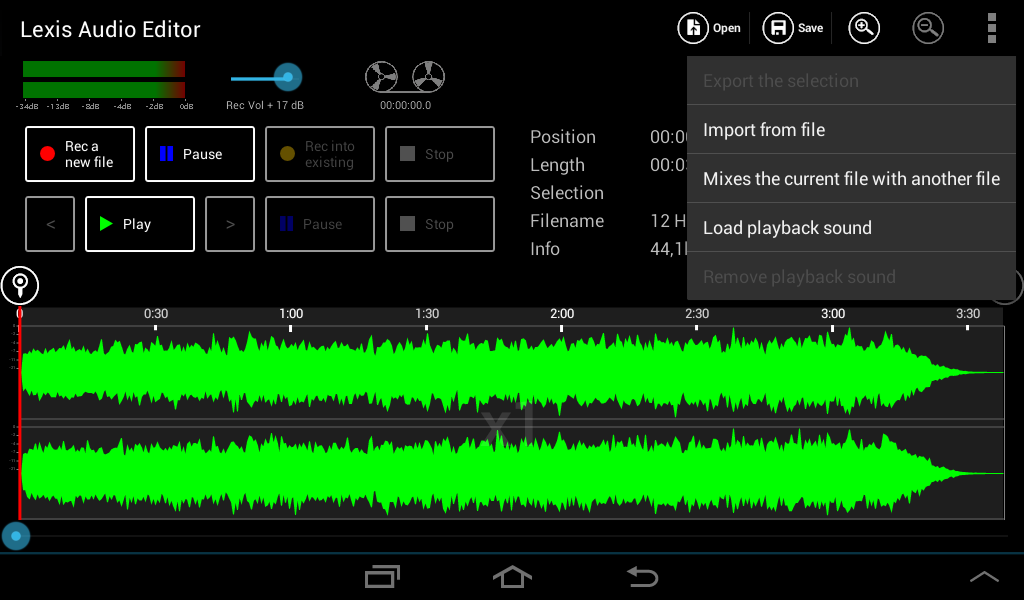Click the 0:30 mark on the timeline ruler
Image resolution: width=1024 pixels, height=600 pixels.
156,314
